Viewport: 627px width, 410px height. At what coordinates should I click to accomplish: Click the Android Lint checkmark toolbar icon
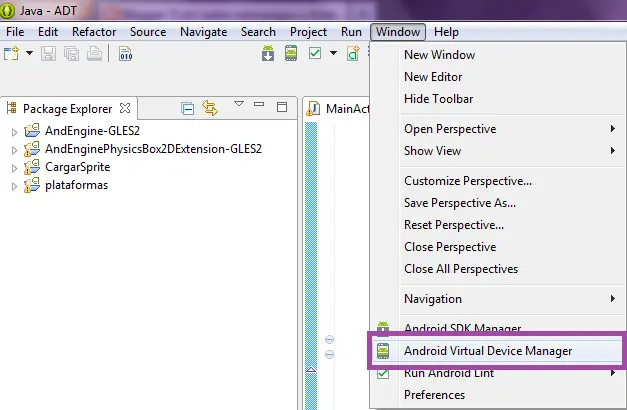click(315, 53)
